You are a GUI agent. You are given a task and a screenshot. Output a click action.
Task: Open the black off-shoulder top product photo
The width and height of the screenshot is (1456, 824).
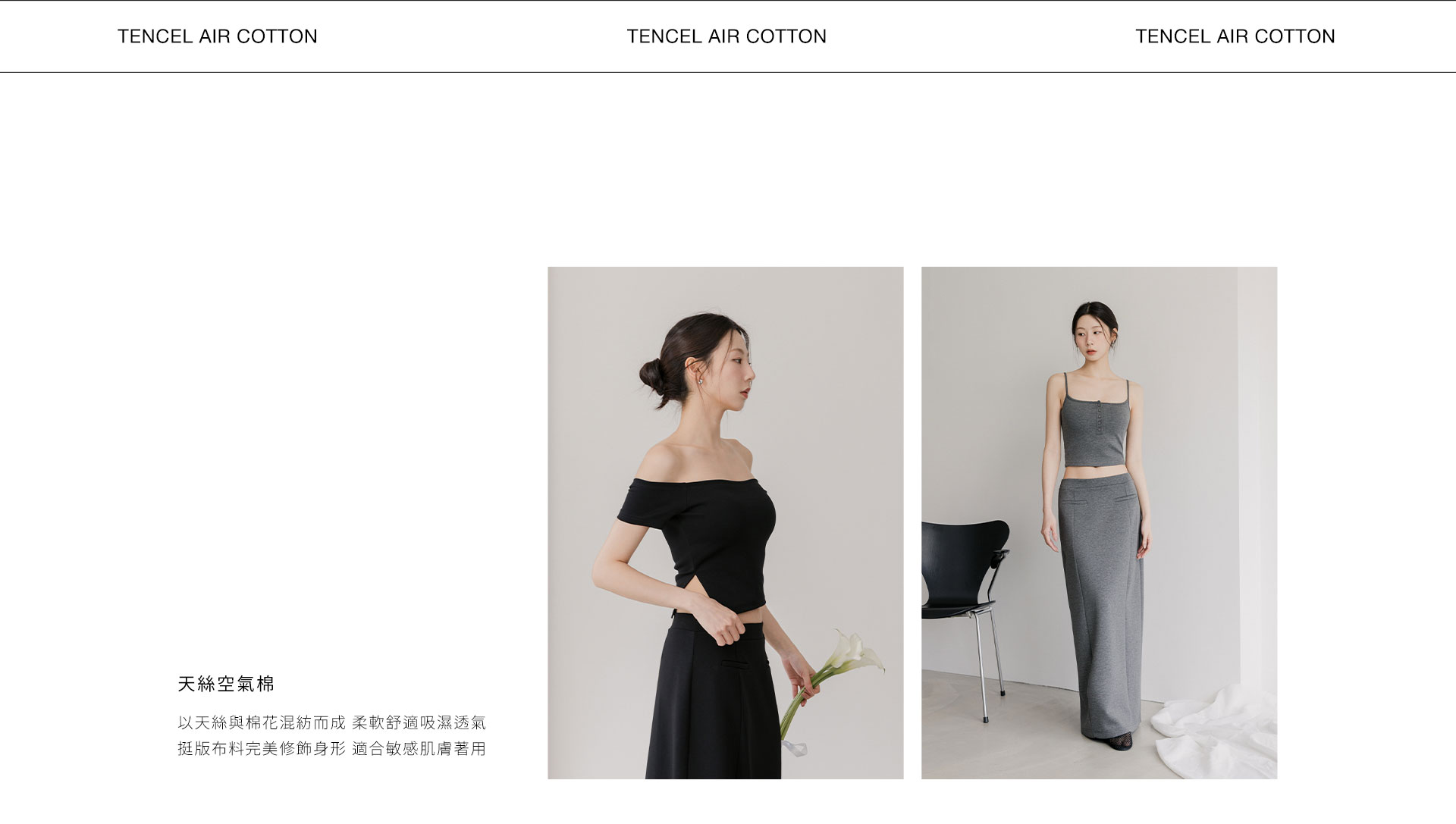(726, 522)
